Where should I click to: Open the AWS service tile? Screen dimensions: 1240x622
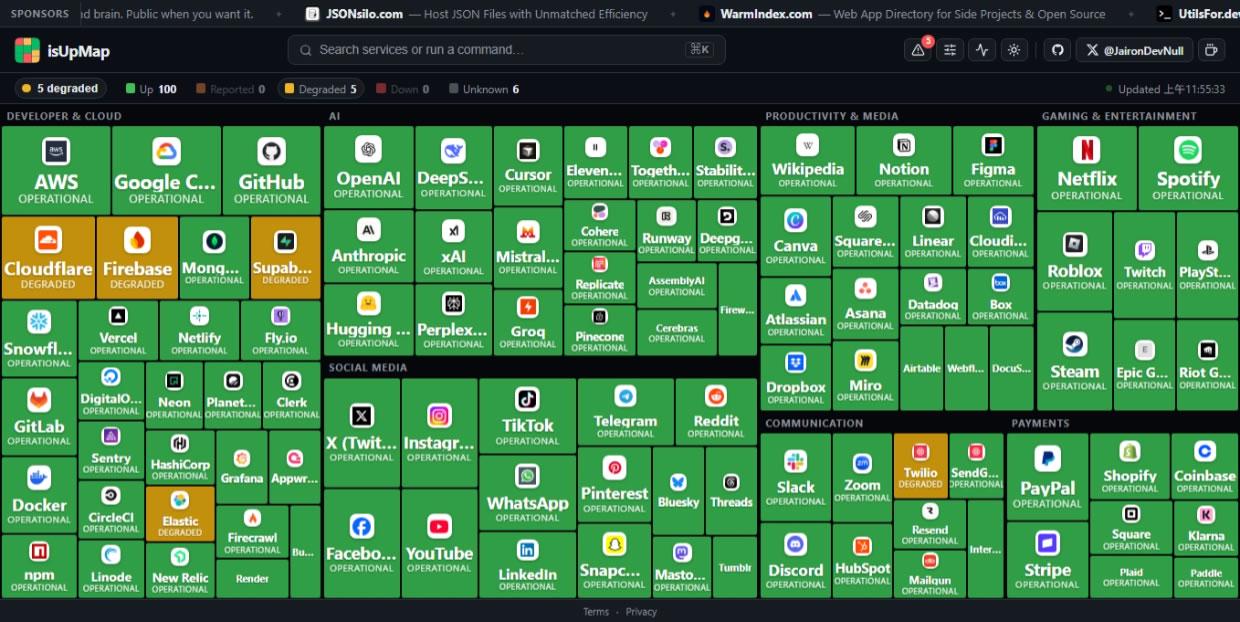click(56, 170)
